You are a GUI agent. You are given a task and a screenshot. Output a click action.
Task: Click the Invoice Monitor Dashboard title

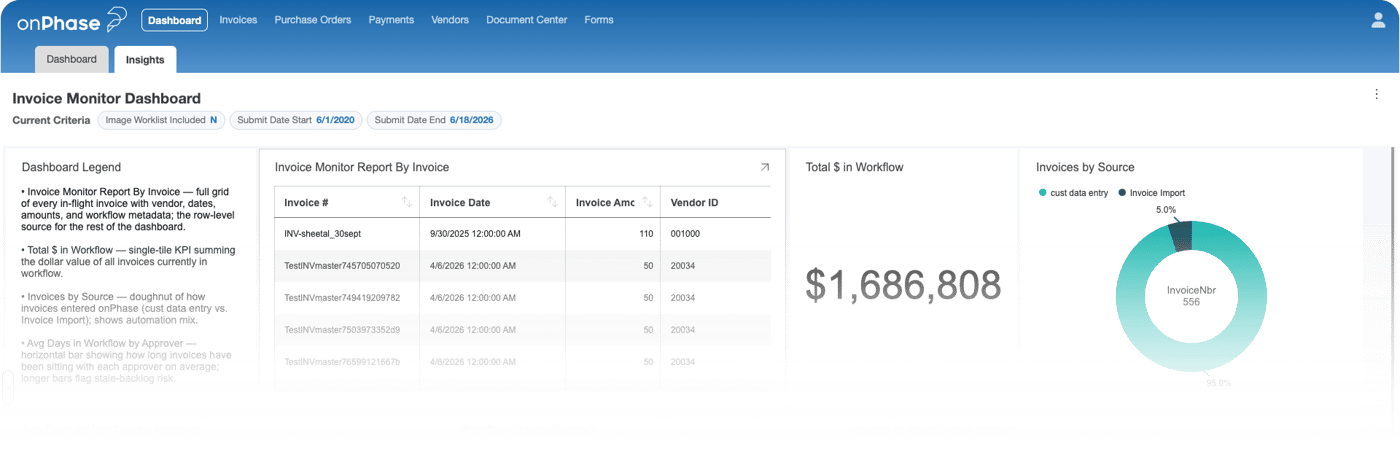click(106, 98)
